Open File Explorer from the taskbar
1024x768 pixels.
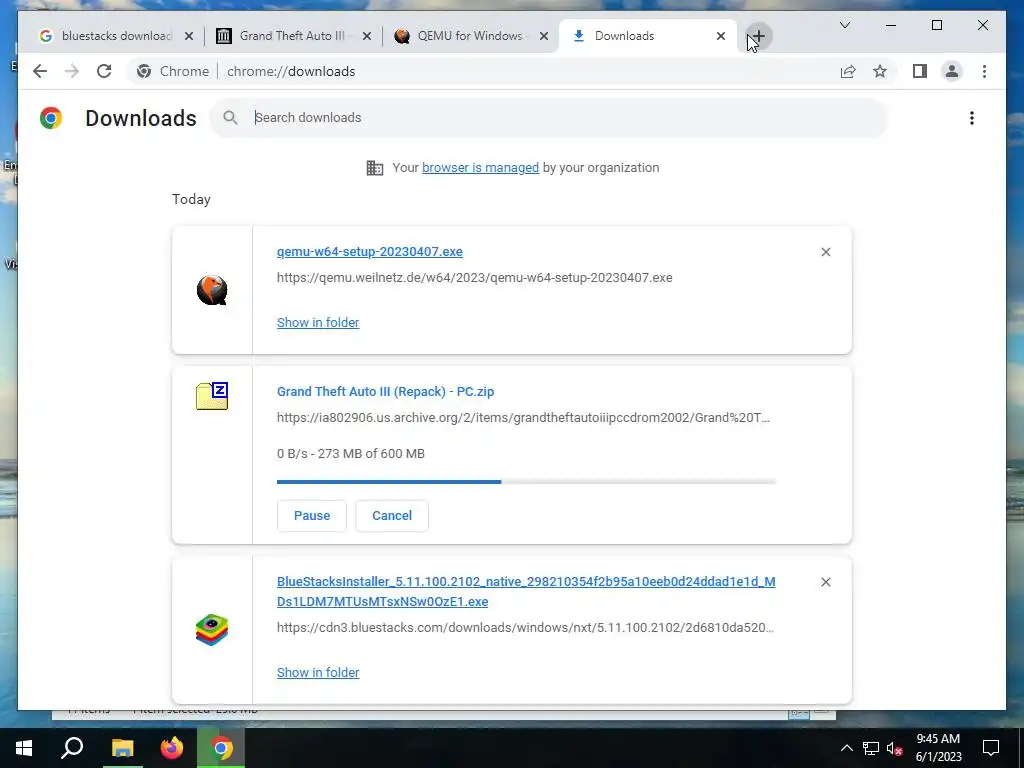coord(122,748)
